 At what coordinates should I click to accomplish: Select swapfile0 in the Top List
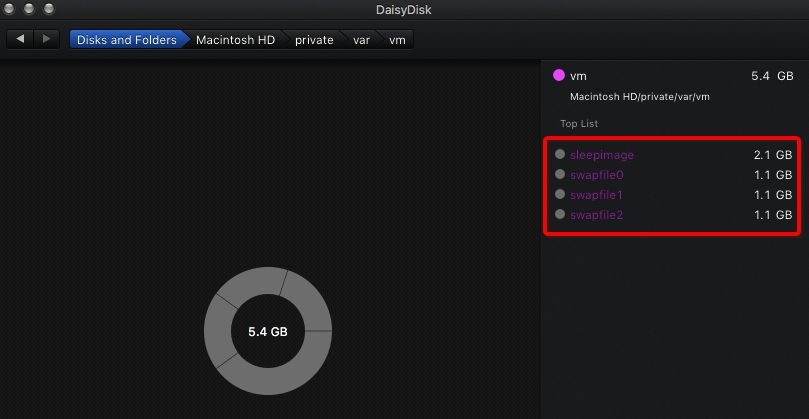coord(597,175)
